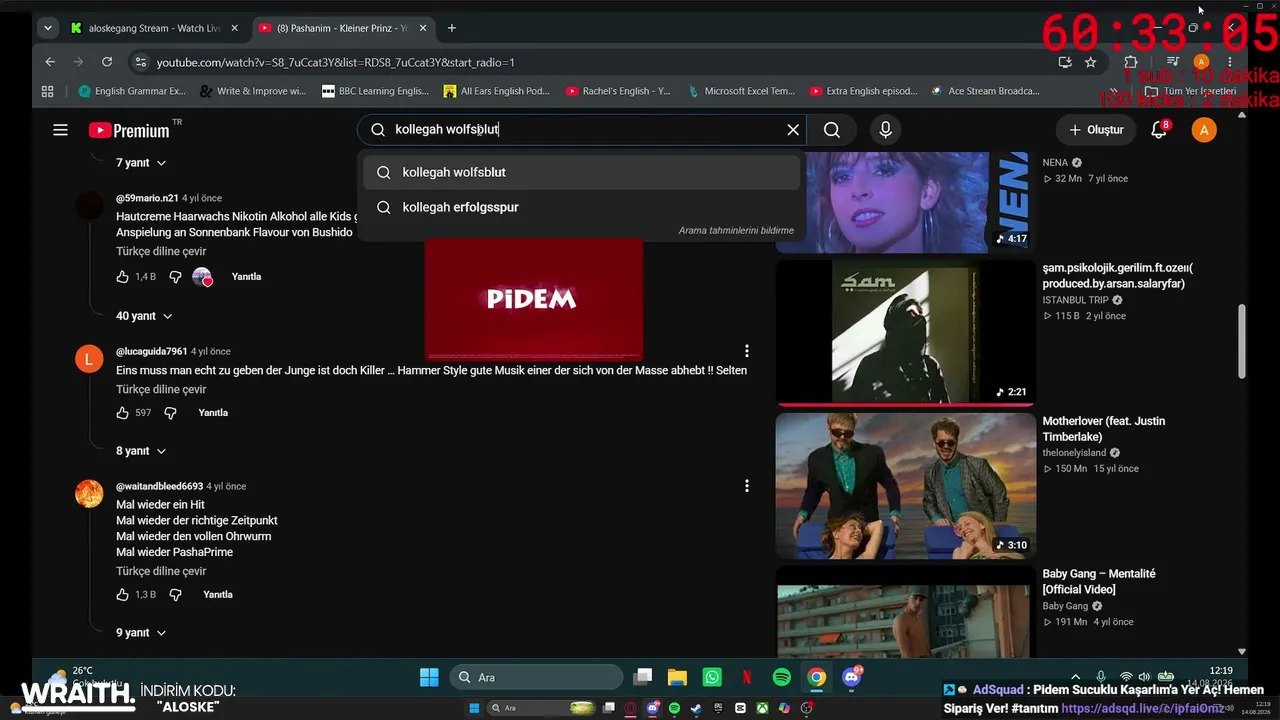Viewport: 1280px width, 720px height.
Task: Choose suggestion "kollegah wolfsblut"
Action: (581, 172)
